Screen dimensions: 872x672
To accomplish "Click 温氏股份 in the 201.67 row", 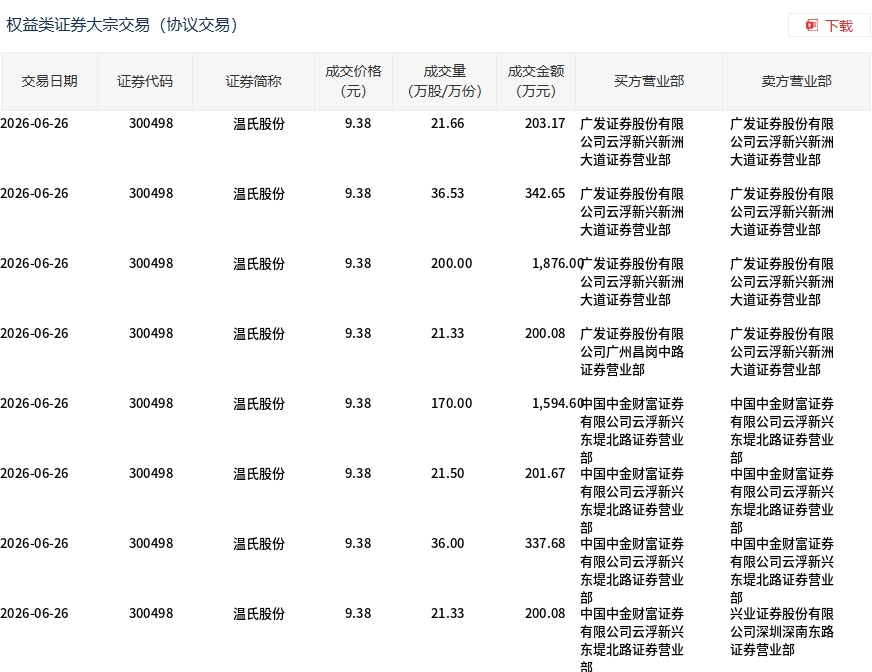I will point(259,473).
